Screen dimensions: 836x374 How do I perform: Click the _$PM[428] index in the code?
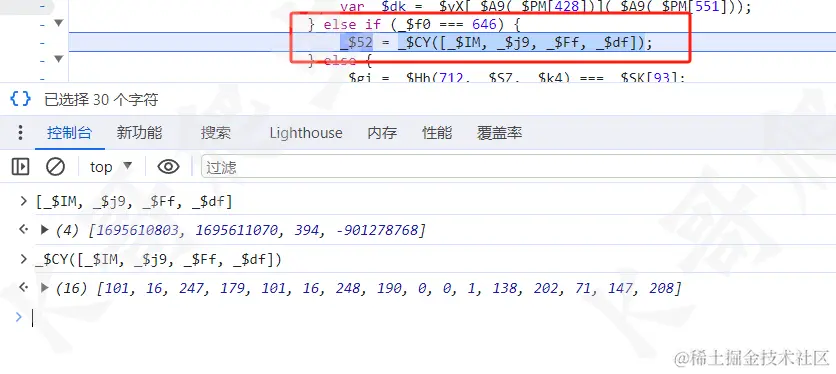[550, 7]
